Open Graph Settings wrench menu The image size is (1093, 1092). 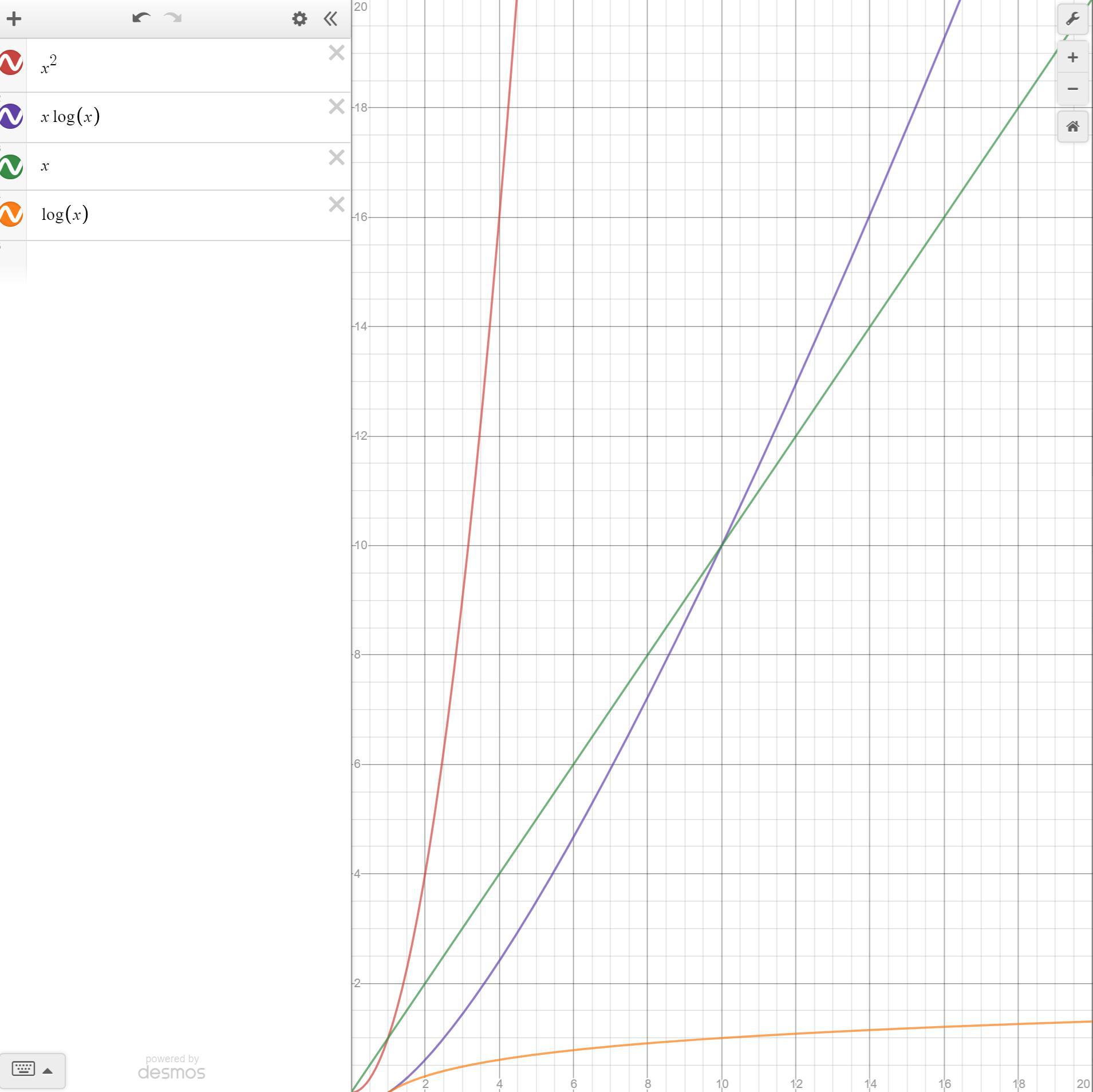(x=1072, y=19)
